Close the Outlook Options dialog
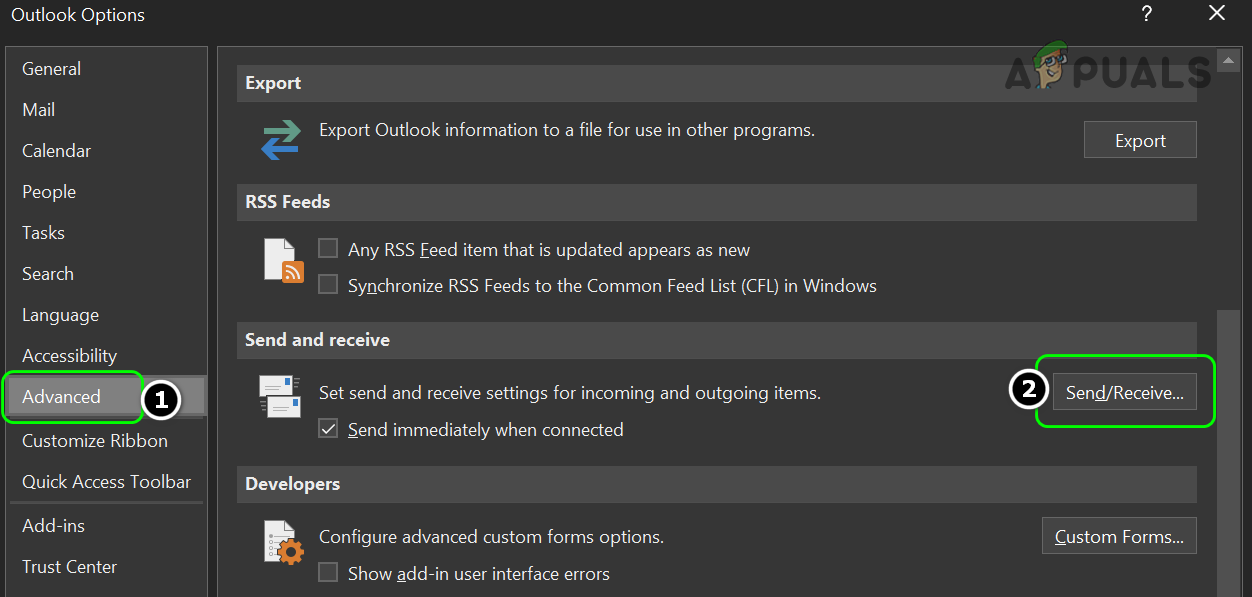 coord(1216,14)
